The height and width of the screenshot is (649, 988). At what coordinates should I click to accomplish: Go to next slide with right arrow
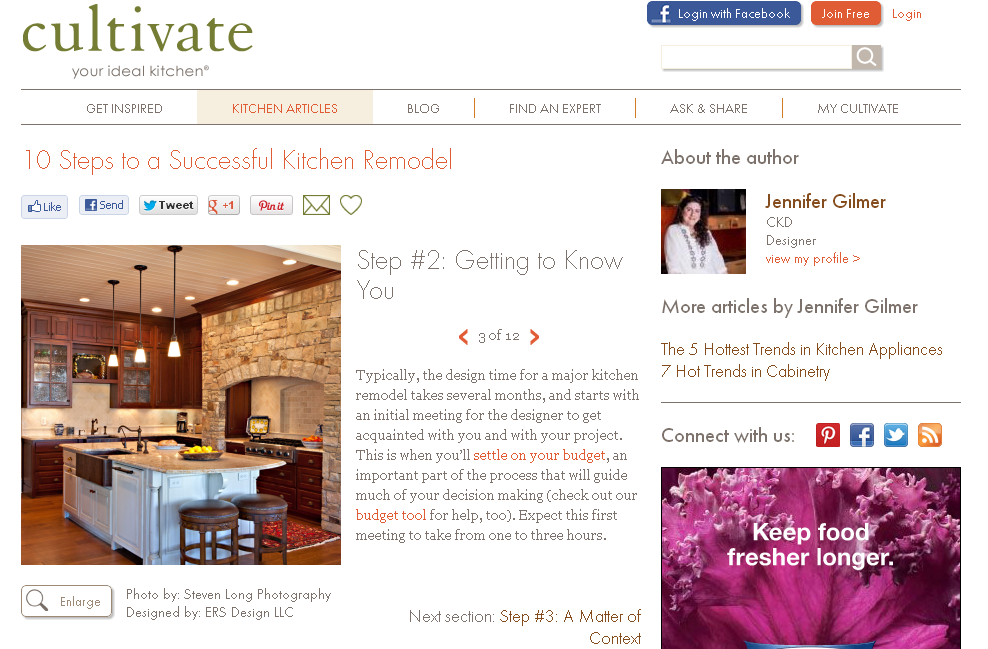tap(534, 337)
